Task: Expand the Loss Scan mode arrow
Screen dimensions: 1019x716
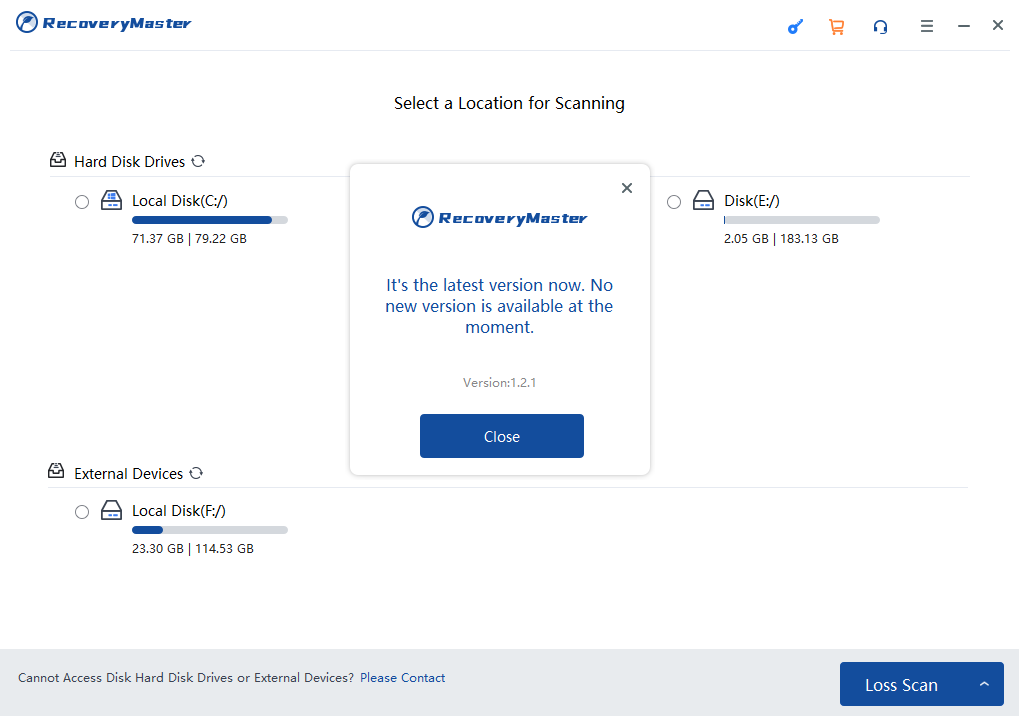Action: (985, 684)
